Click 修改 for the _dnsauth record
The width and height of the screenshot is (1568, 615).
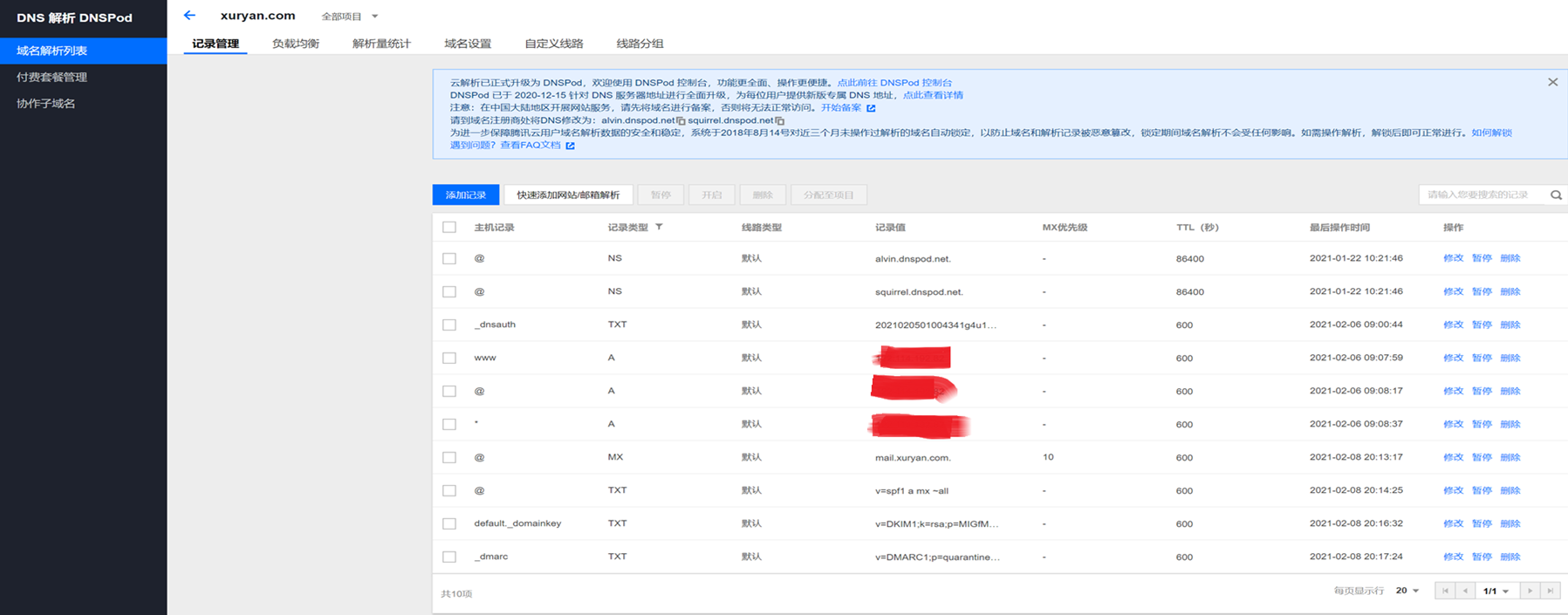pos(1453,325)
